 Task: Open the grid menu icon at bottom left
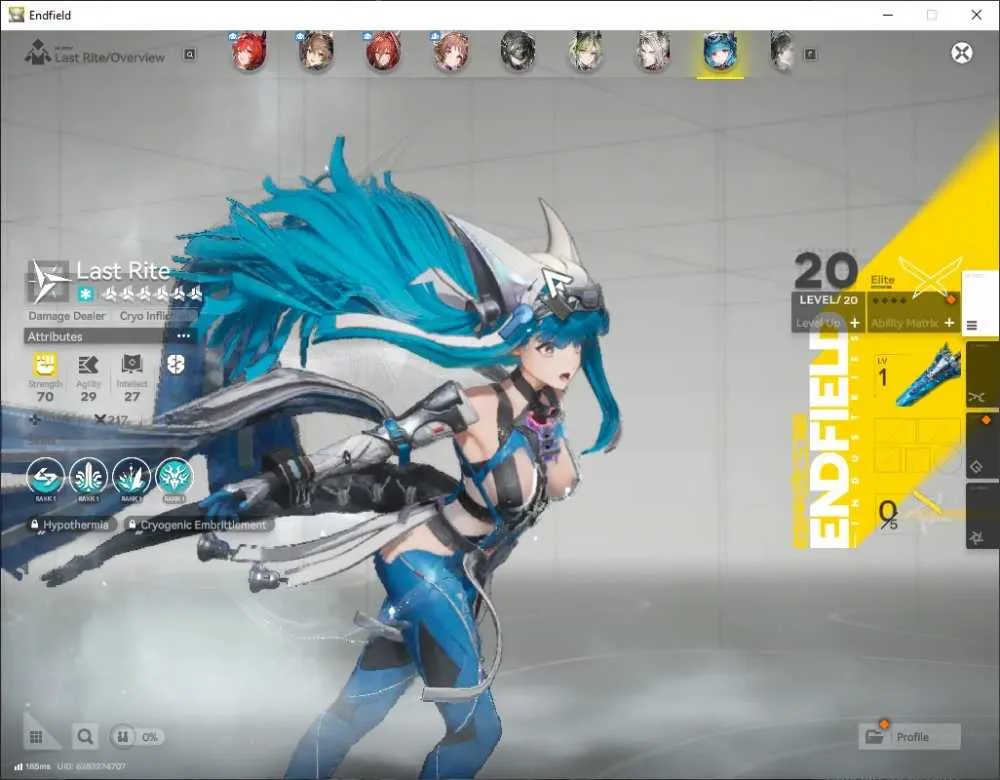click(36, 737)
